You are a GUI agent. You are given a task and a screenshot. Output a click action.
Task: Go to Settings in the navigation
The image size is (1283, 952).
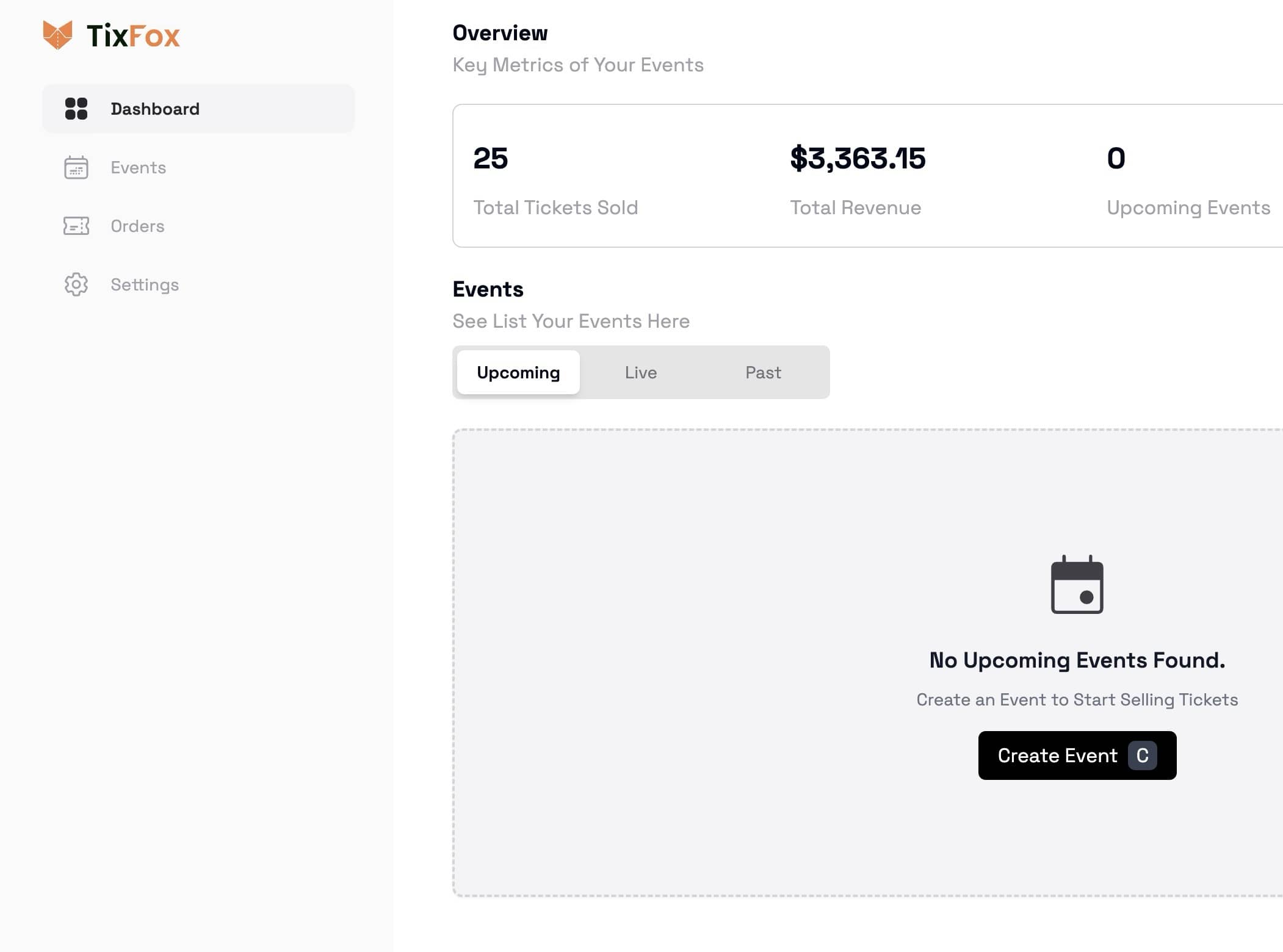pos(145,284)
